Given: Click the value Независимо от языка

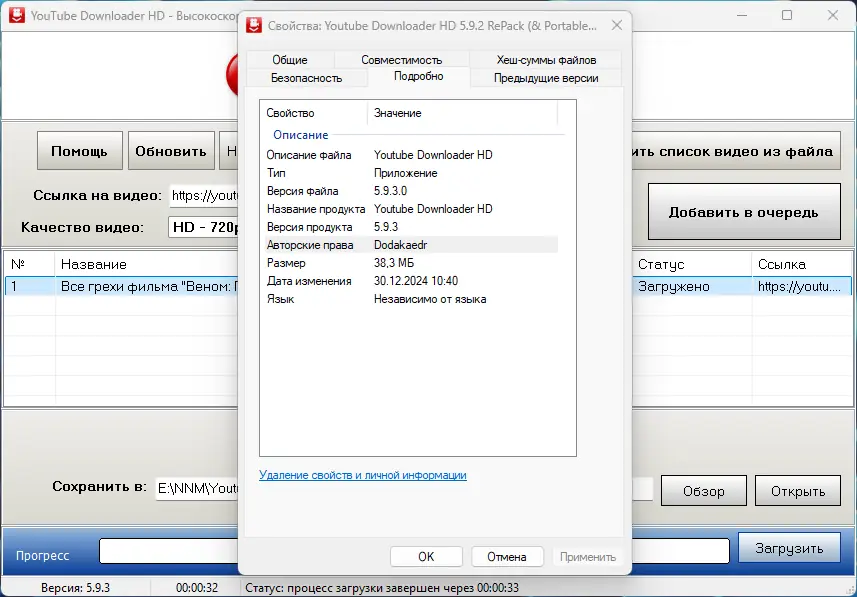Looking at the screenshot, I should click(x=430, y=299).
